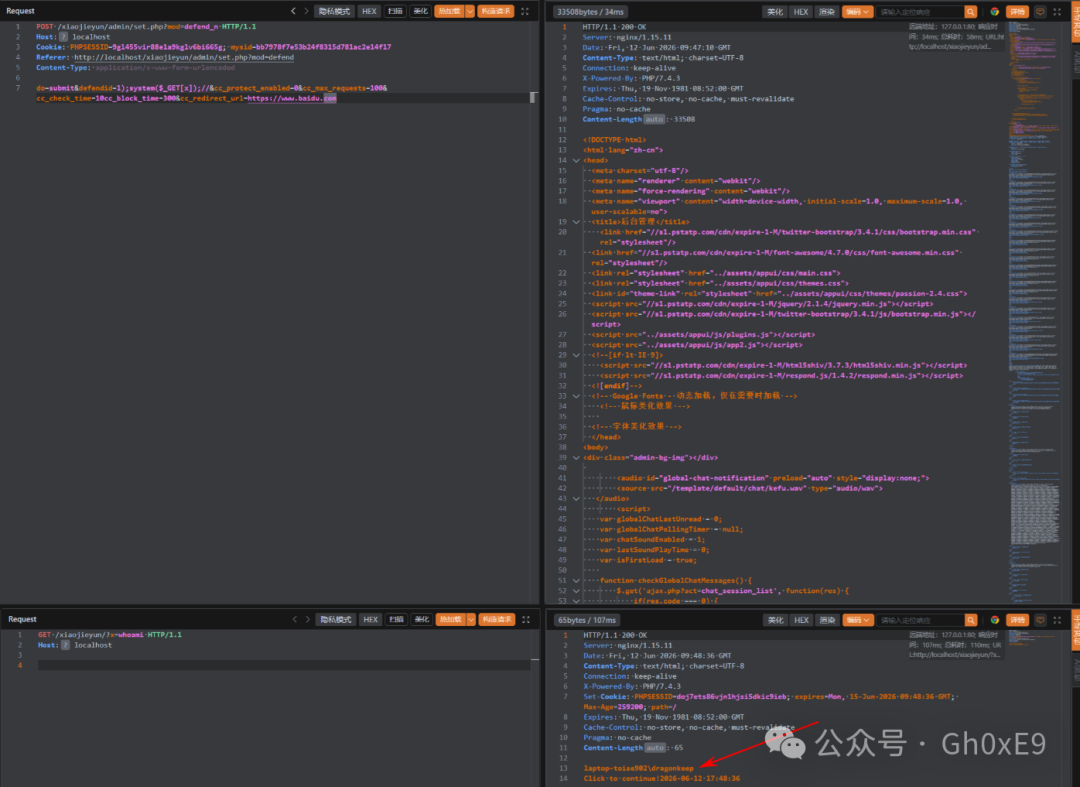The width and height of the screenshot is (1080, 787).
Task: Click 美化 in GET whoami request panel
Action: pyautogui.click(x=422, y=620)
